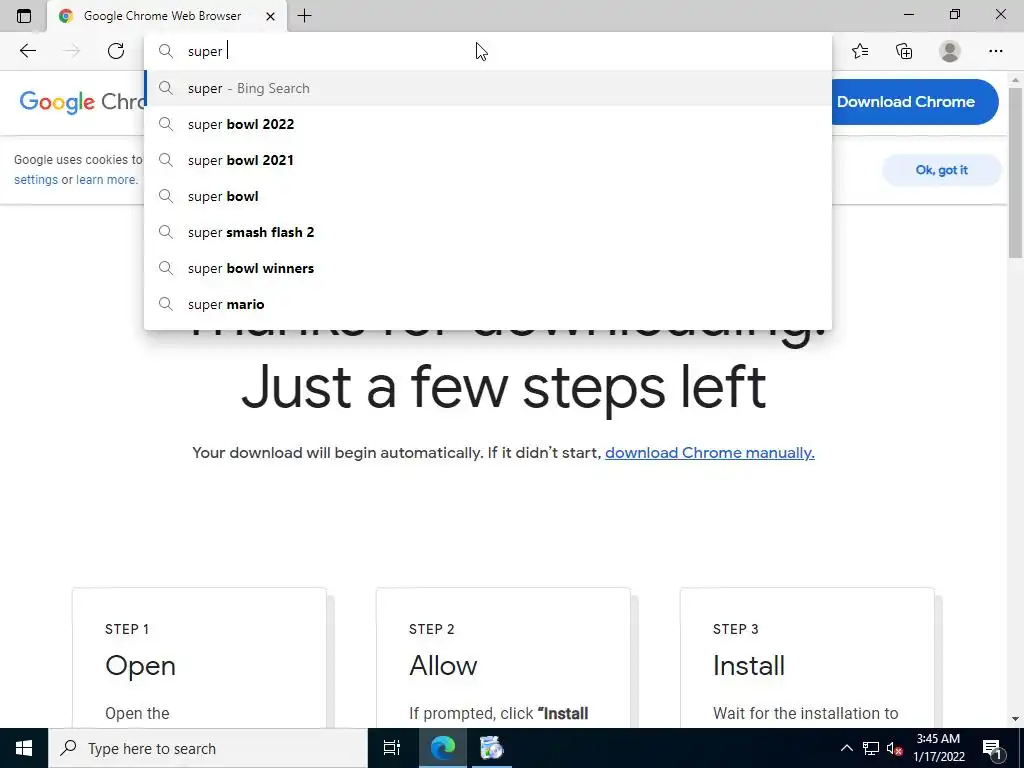1024x768 pixels.
Task: Click the Google Chrome logo
Action: [x=82, y=102]
